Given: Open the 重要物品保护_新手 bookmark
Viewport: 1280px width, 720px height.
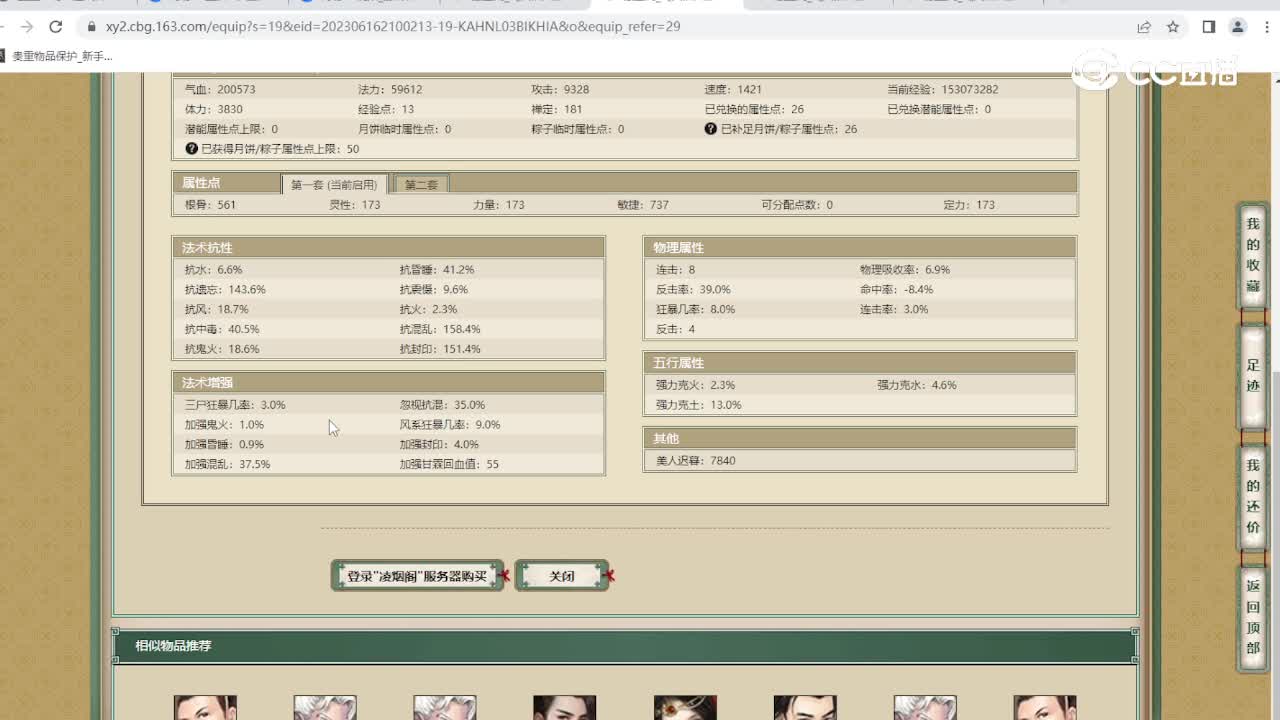Looking at the screenshot, I should coord(60,56).
